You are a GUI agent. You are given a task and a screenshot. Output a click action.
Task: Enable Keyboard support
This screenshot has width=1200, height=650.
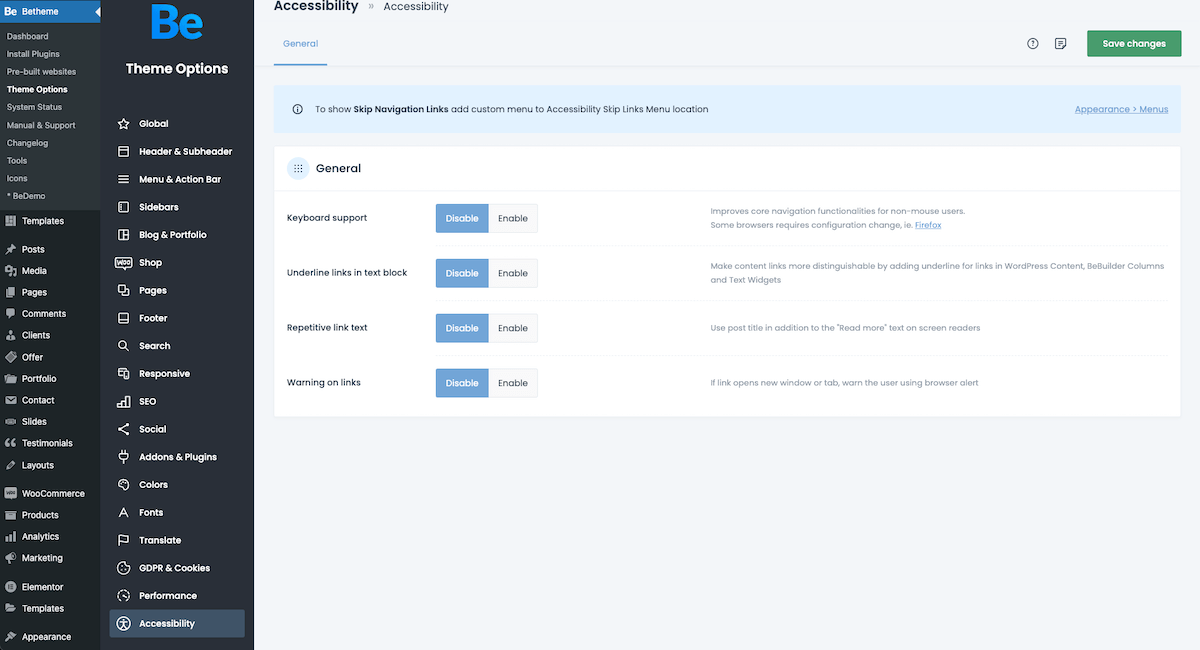[x=513, y=218]
